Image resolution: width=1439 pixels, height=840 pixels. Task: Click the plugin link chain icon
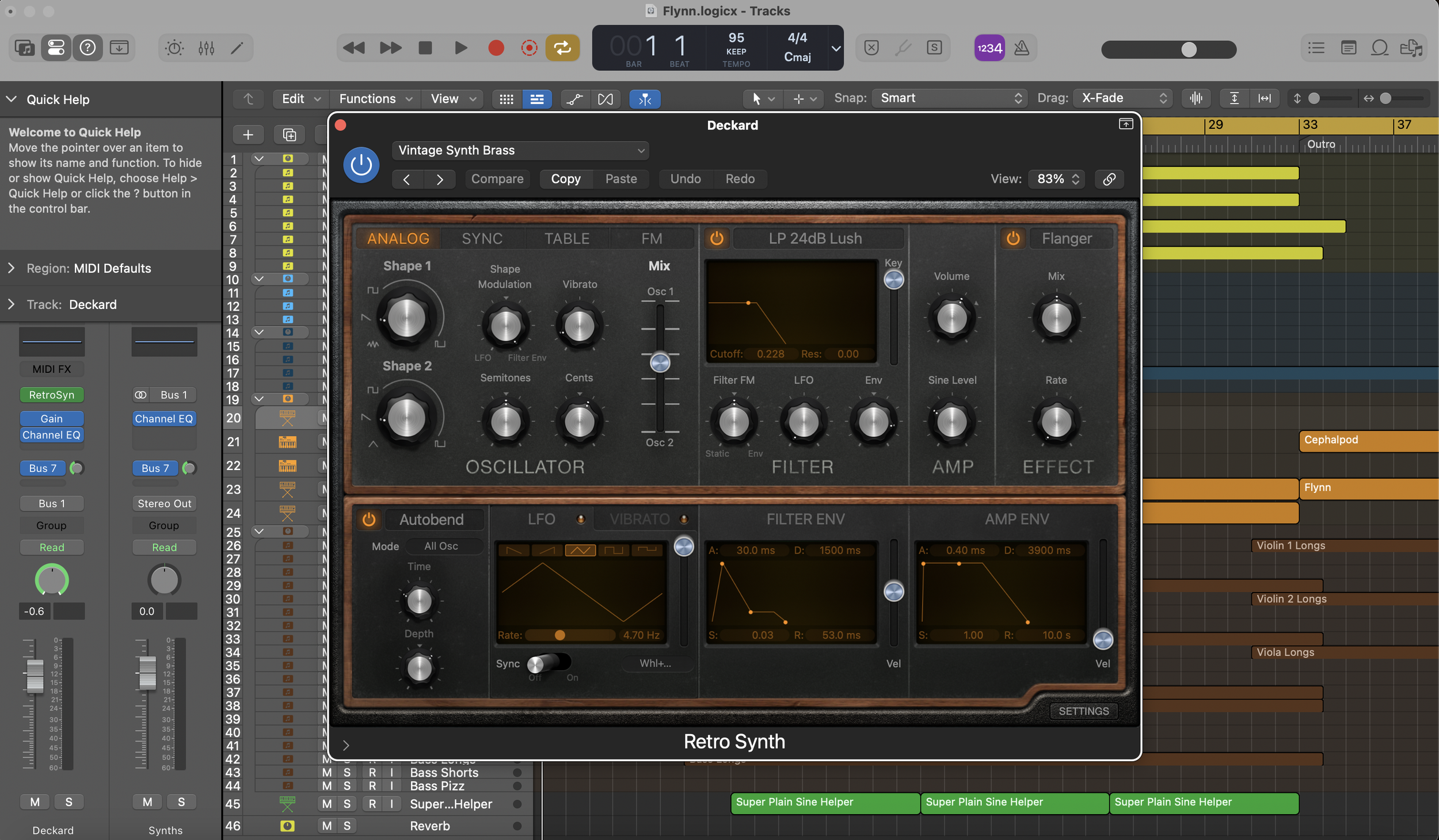click(x=1109, y=179)
